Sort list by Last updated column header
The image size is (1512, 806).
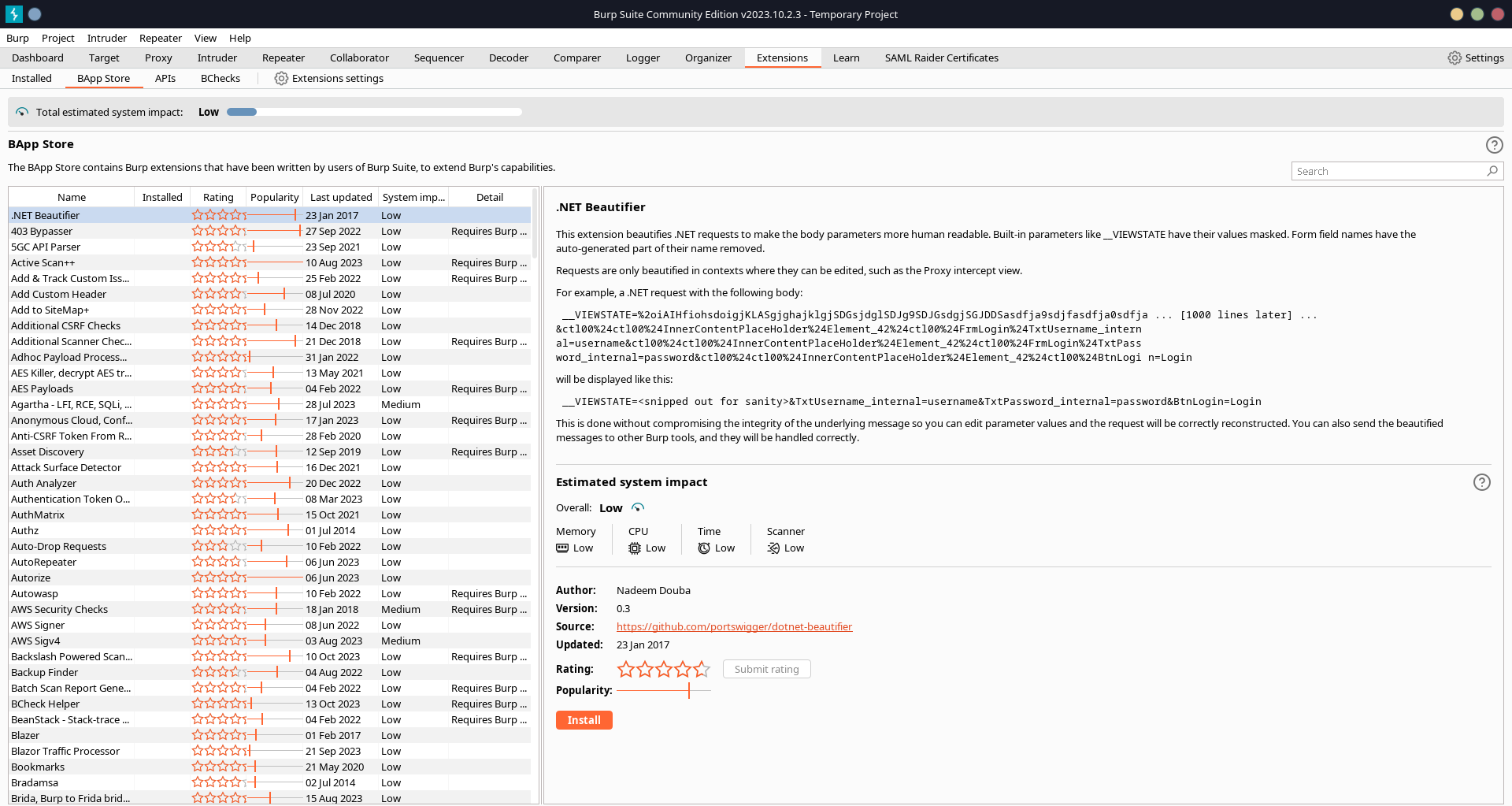tap(340, 197)
